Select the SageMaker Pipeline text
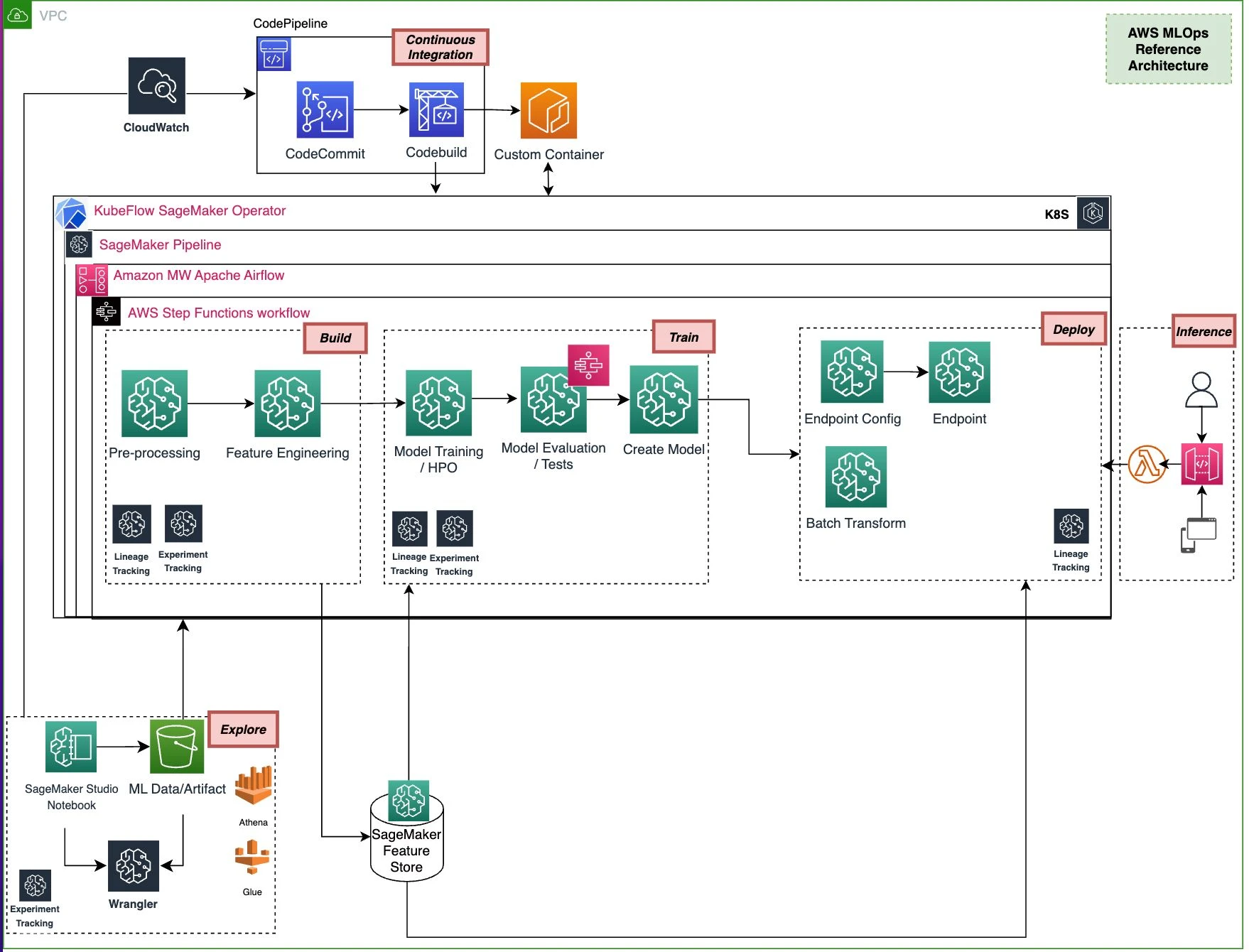 160,244
